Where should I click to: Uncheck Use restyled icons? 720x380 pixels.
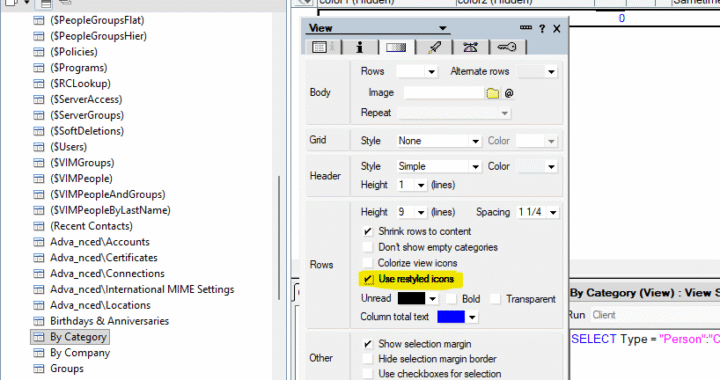pyautogui.click(x=368, y=279)
